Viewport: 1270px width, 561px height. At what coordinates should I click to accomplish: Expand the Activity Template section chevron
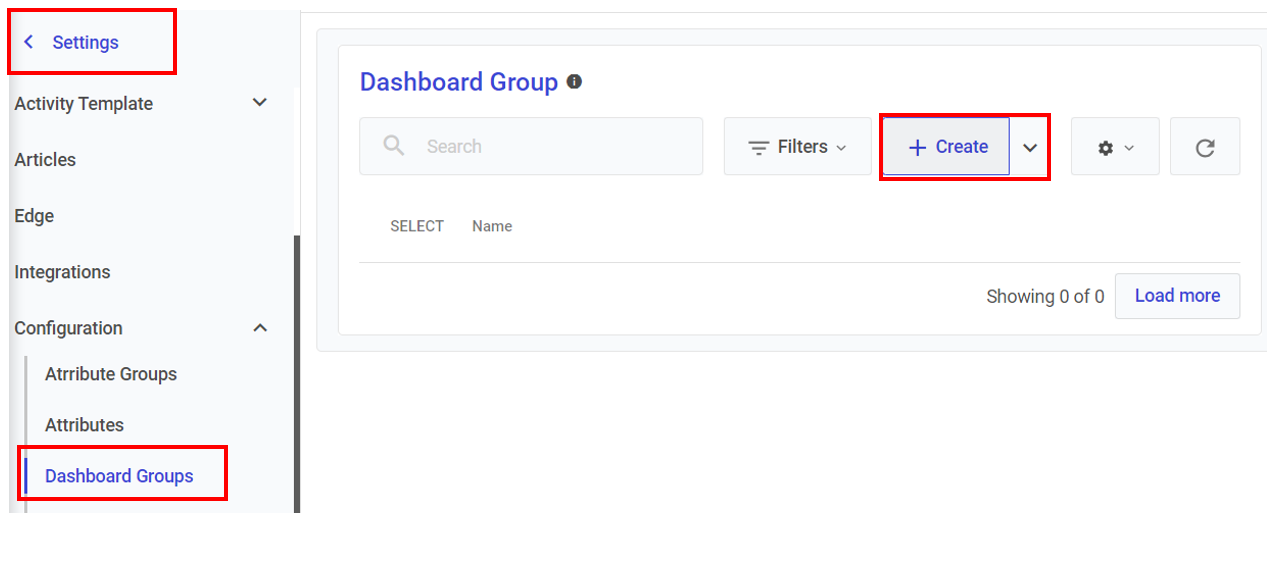coord(260,103)
